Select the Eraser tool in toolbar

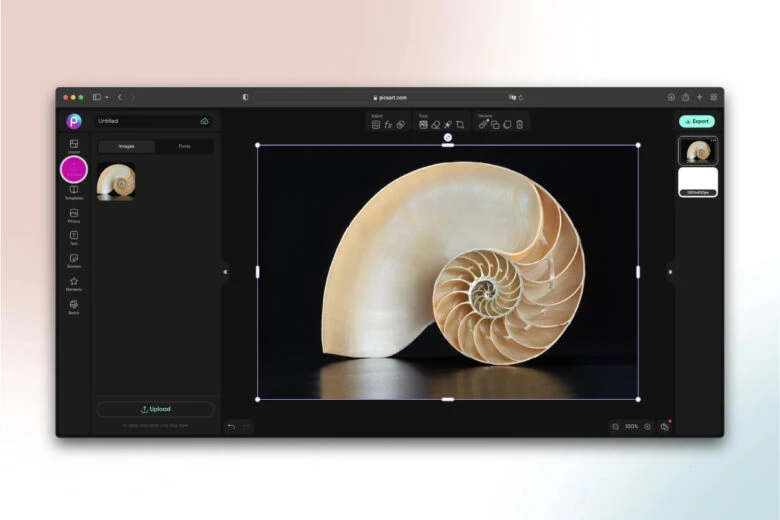pyautogui.click(x=435, y=125)
